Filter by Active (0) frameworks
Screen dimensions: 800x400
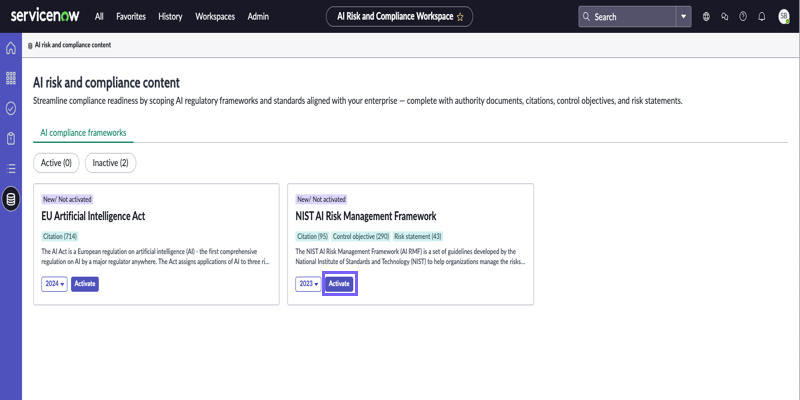pos(56,163)
